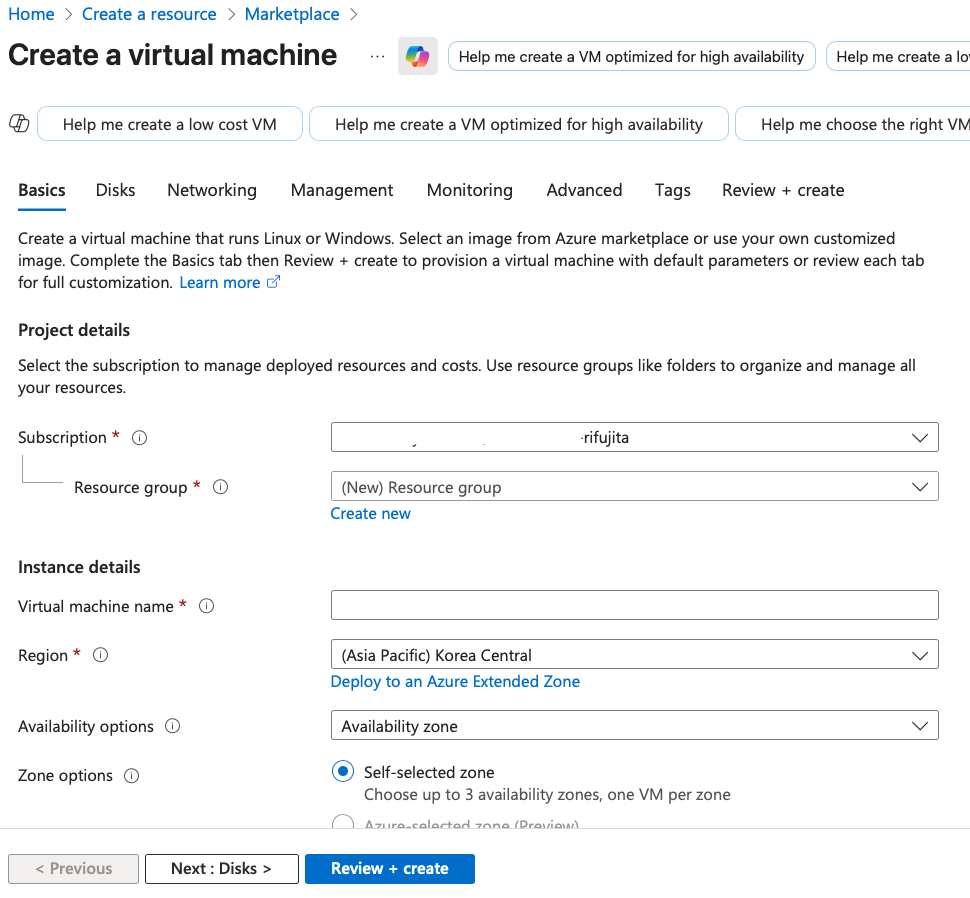The height and width of the screenshot is (898, 970).
Task: Click high availability suggestion in the title bar
Action: click(632, 56)
